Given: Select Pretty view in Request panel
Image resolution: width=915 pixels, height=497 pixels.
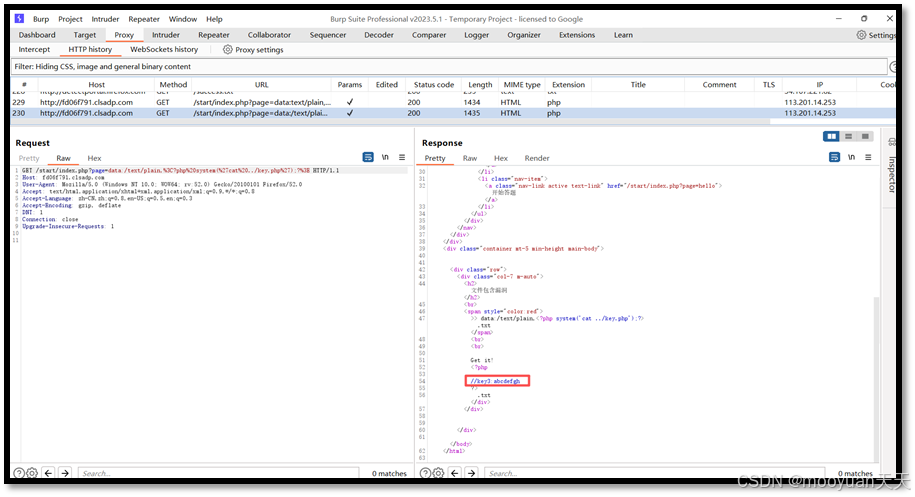Looking at the screenshot, I should coord(29,158).
